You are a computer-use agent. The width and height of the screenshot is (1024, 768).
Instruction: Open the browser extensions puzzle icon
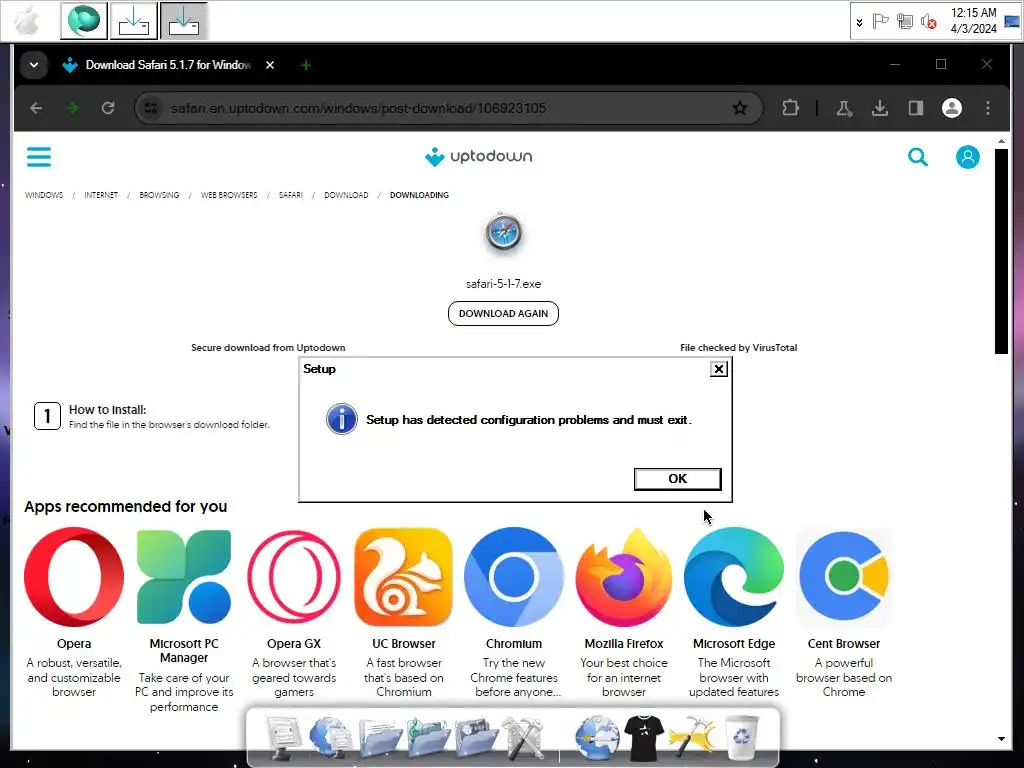tap(790, 108)
